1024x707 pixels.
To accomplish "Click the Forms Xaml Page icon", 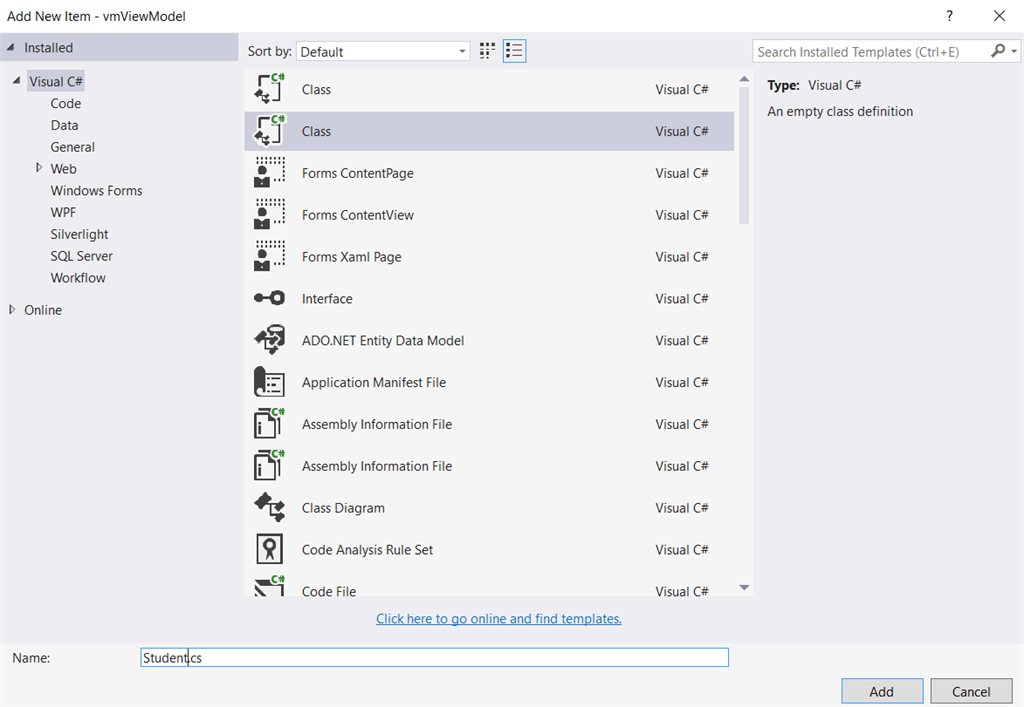I will (x=269, y=257).
